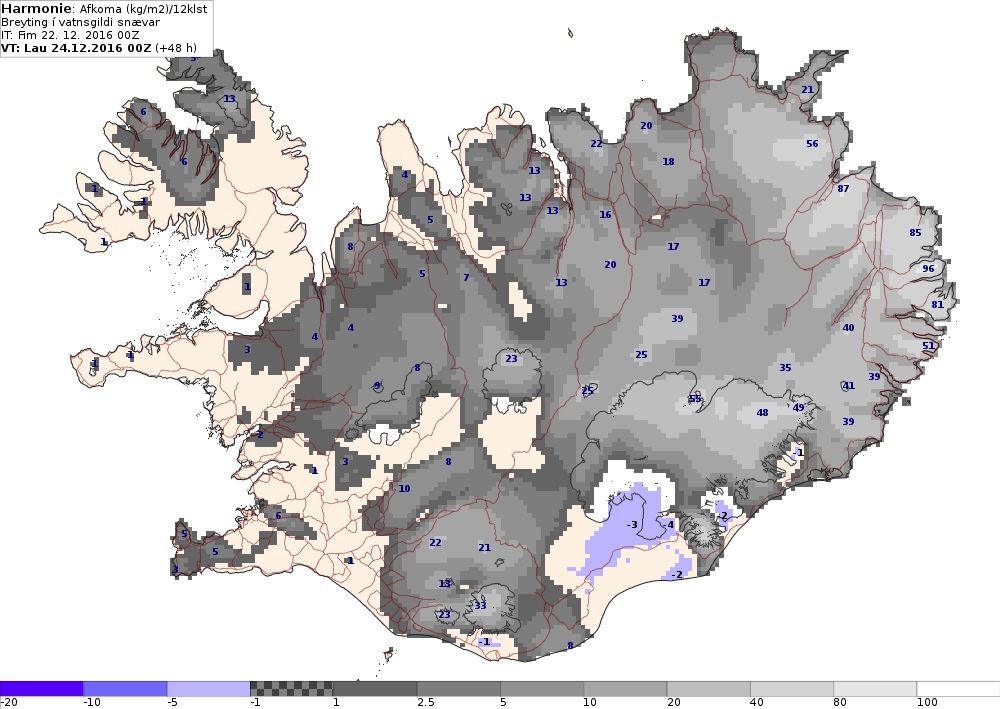This screenshot has height=709, width=1000.
Task: Click the light lavender -5 to -1 legend swatch
Action: point(209,689)
